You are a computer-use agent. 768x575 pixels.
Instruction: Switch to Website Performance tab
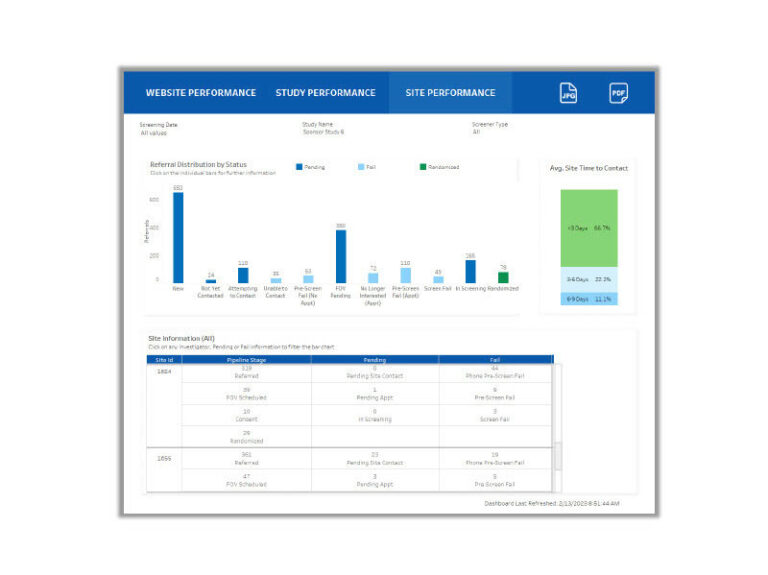pos(200,93)
